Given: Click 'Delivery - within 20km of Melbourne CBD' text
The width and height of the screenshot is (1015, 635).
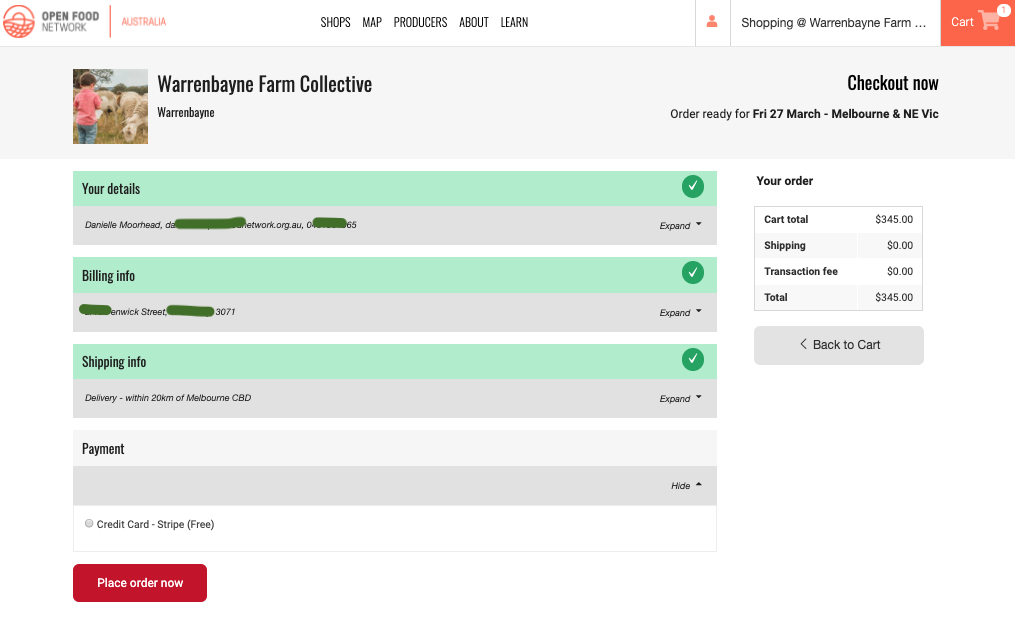Looking at the screenshot, I should tap(168, 397).
